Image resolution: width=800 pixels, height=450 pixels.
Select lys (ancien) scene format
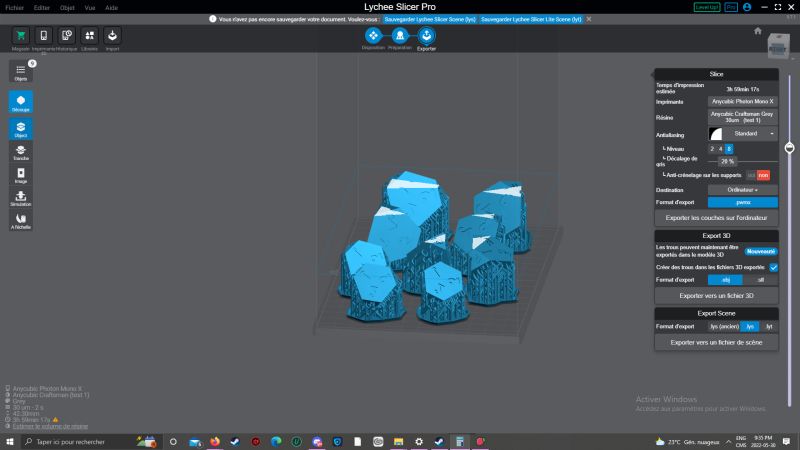[x=724, y=327]
